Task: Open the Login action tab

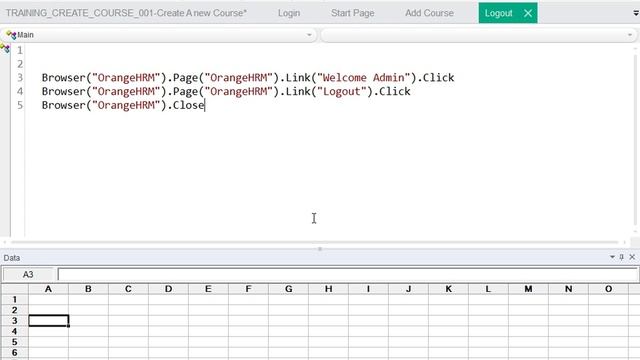Action: (x=289, y=13)
